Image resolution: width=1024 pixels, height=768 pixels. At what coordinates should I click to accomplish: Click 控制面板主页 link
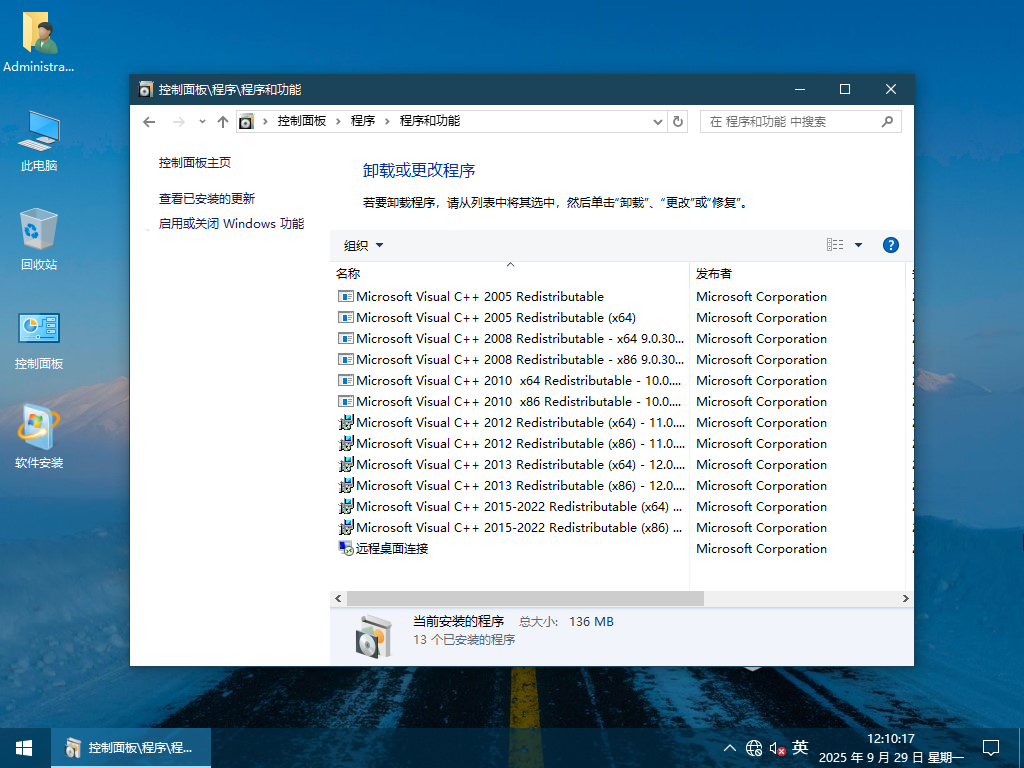194,162
